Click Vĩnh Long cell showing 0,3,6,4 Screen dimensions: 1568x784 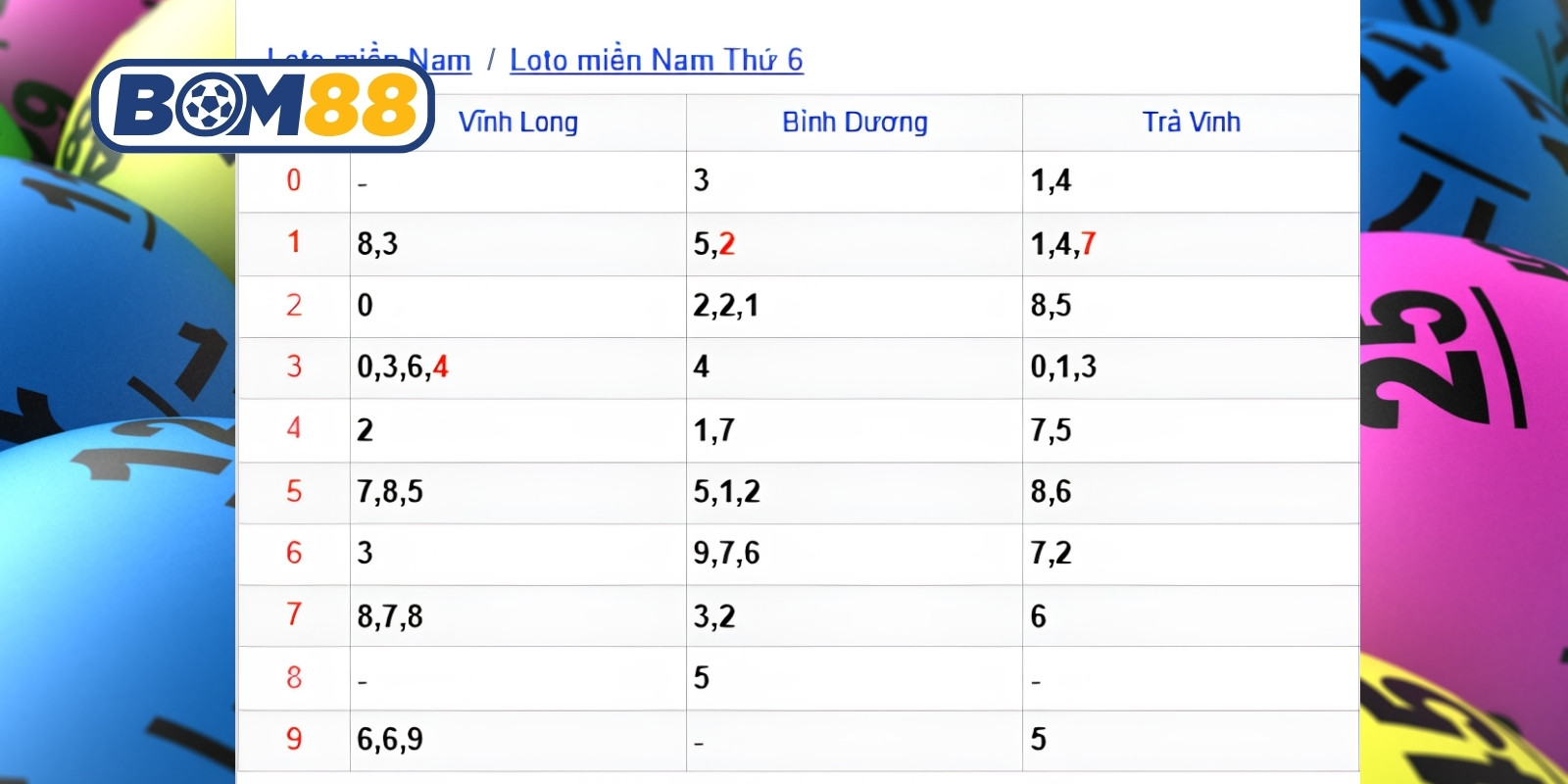(x=518, y=367)
